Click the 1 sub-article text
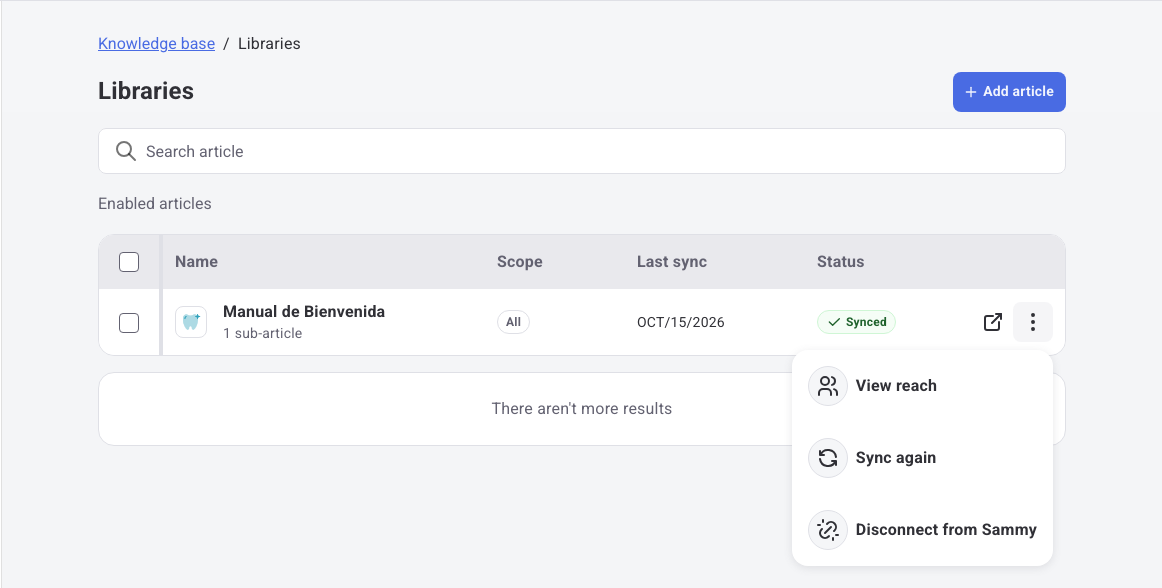This screenshot has height=588, width=1162. [x=262, y=333]
